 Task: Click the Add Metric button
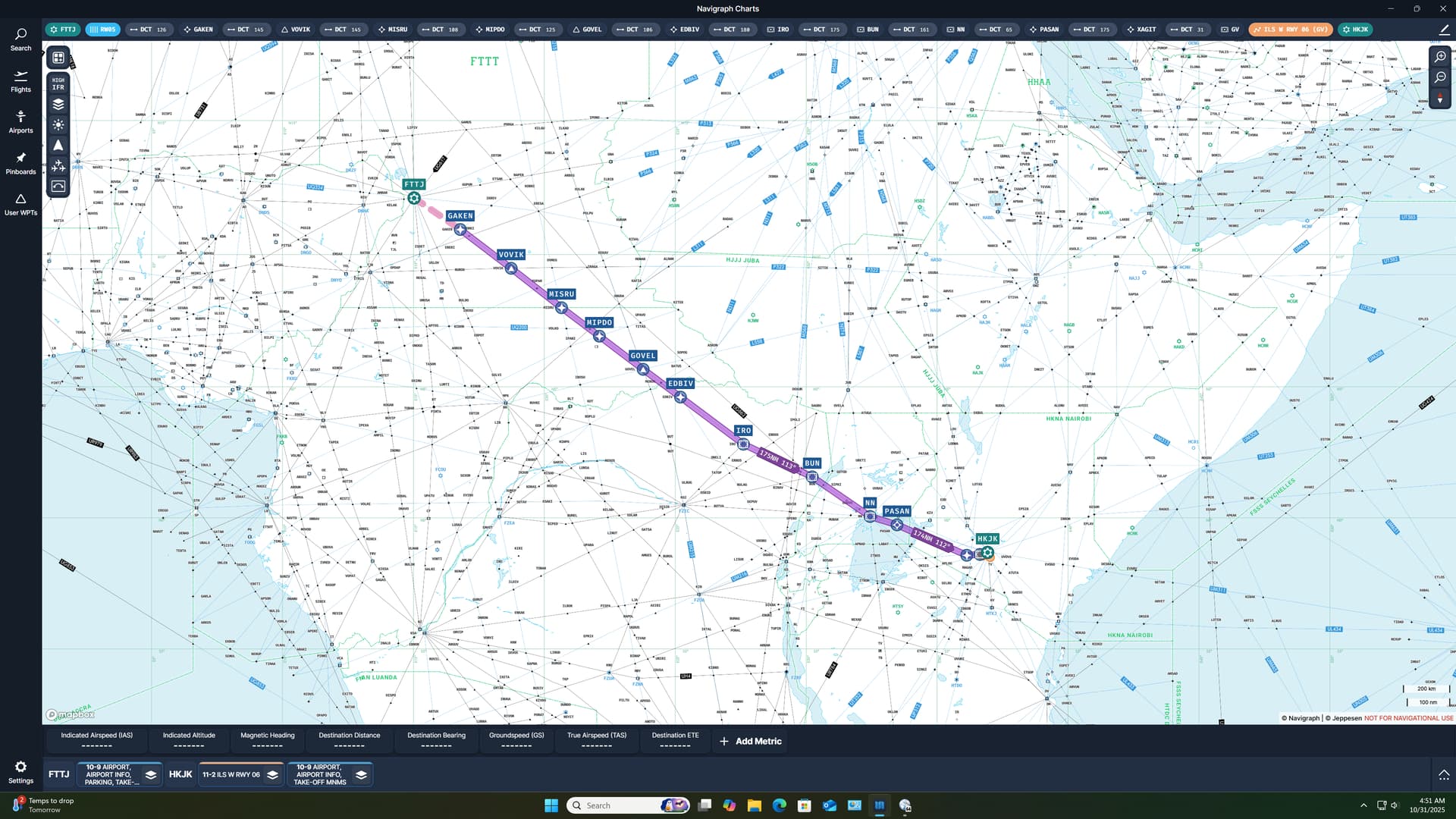pyautogui.click(x=750, y=742)
